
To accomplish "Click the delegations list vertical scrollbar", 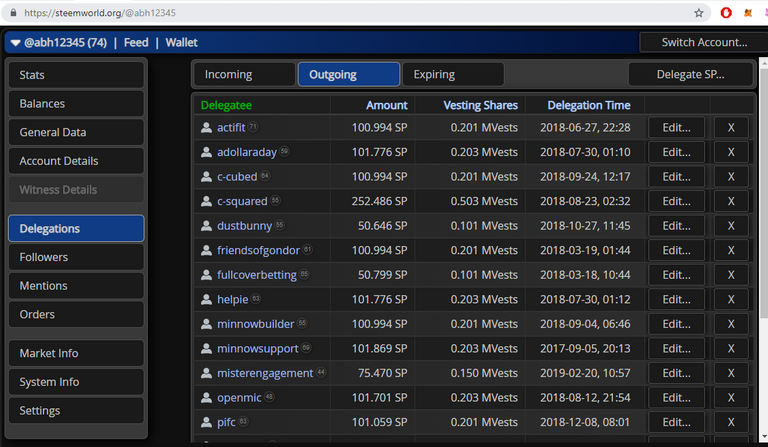I will point(763,193).
